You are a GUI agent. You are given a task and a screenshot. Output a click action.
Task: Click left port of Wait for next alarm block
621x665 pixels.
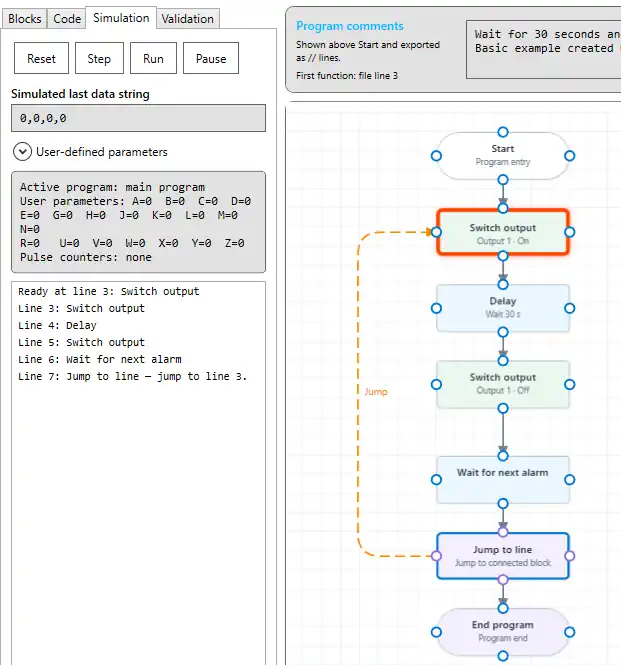[436, 480]
